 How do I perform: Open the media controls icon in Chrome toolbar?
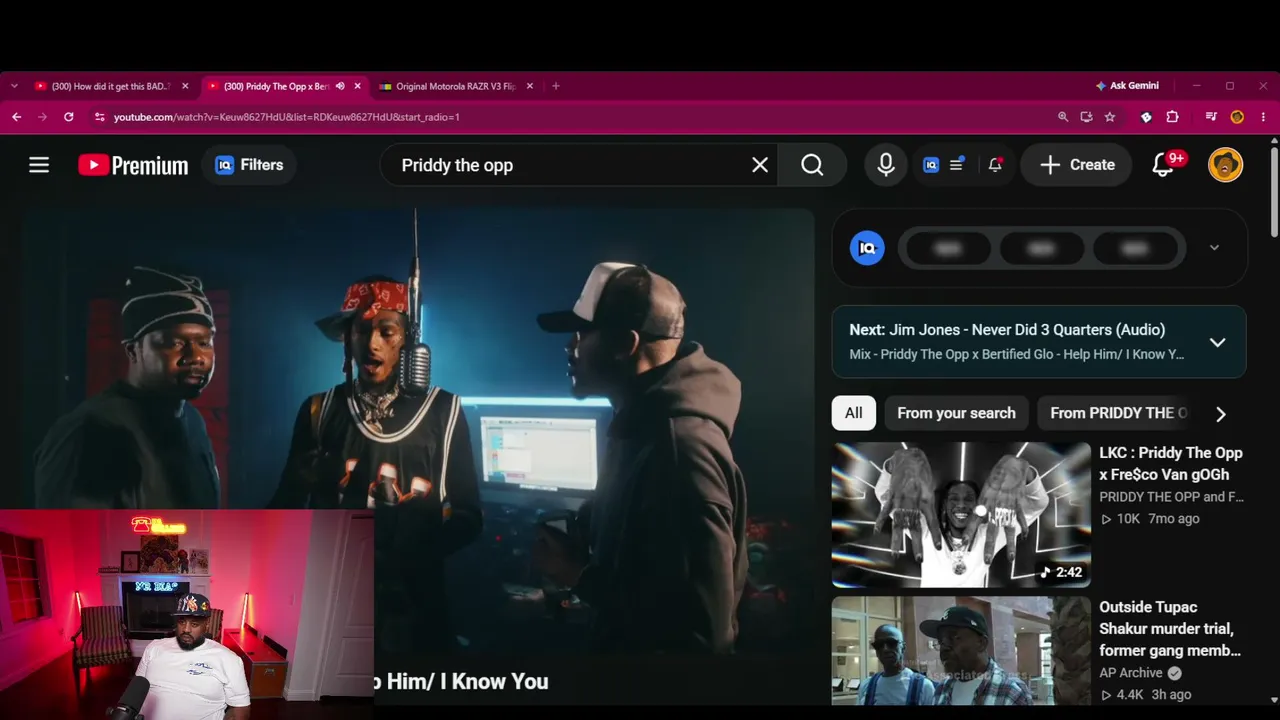point(1211,117)
